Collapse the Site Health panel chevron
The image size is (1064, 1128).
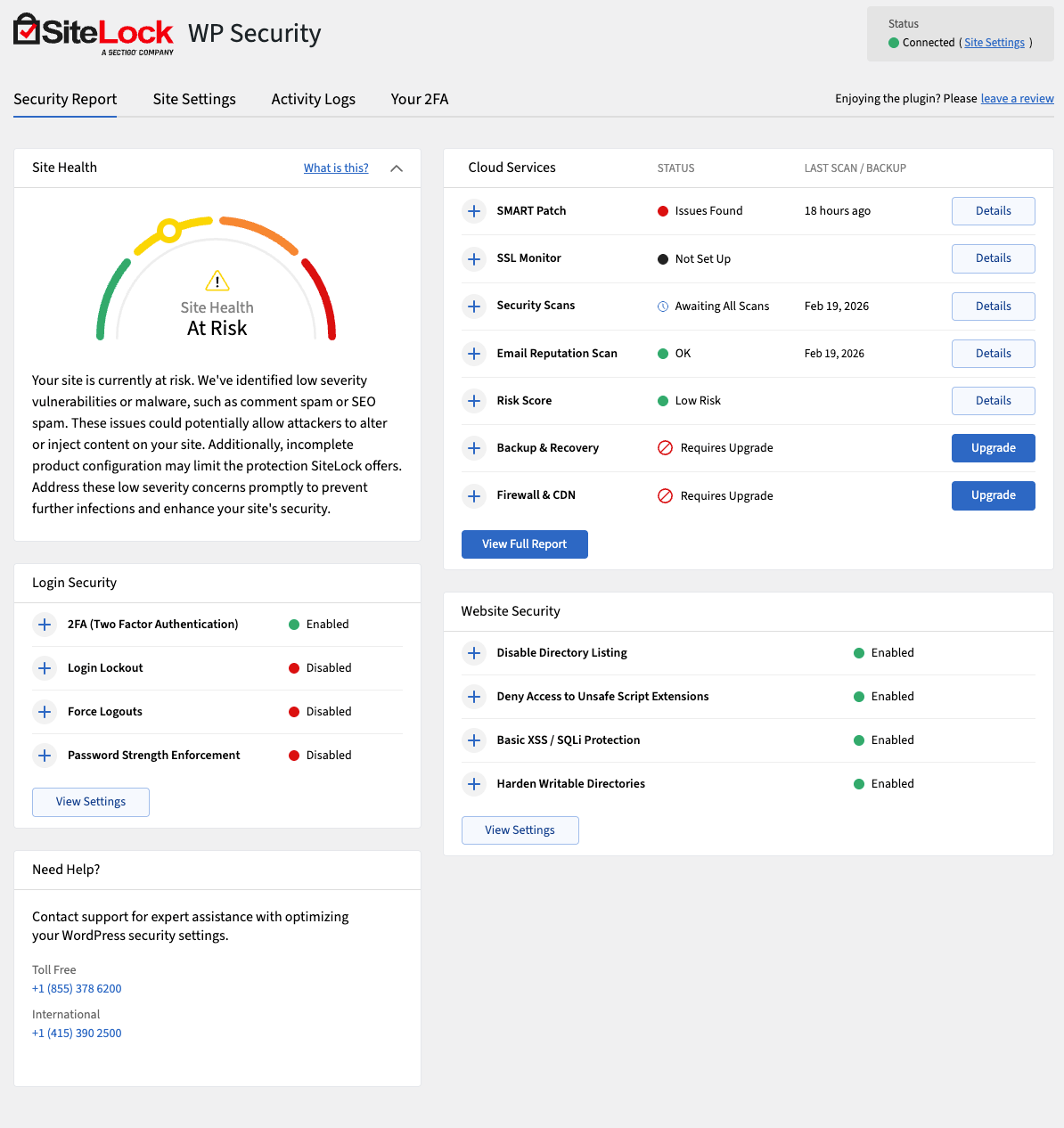(x=397, y=168)
